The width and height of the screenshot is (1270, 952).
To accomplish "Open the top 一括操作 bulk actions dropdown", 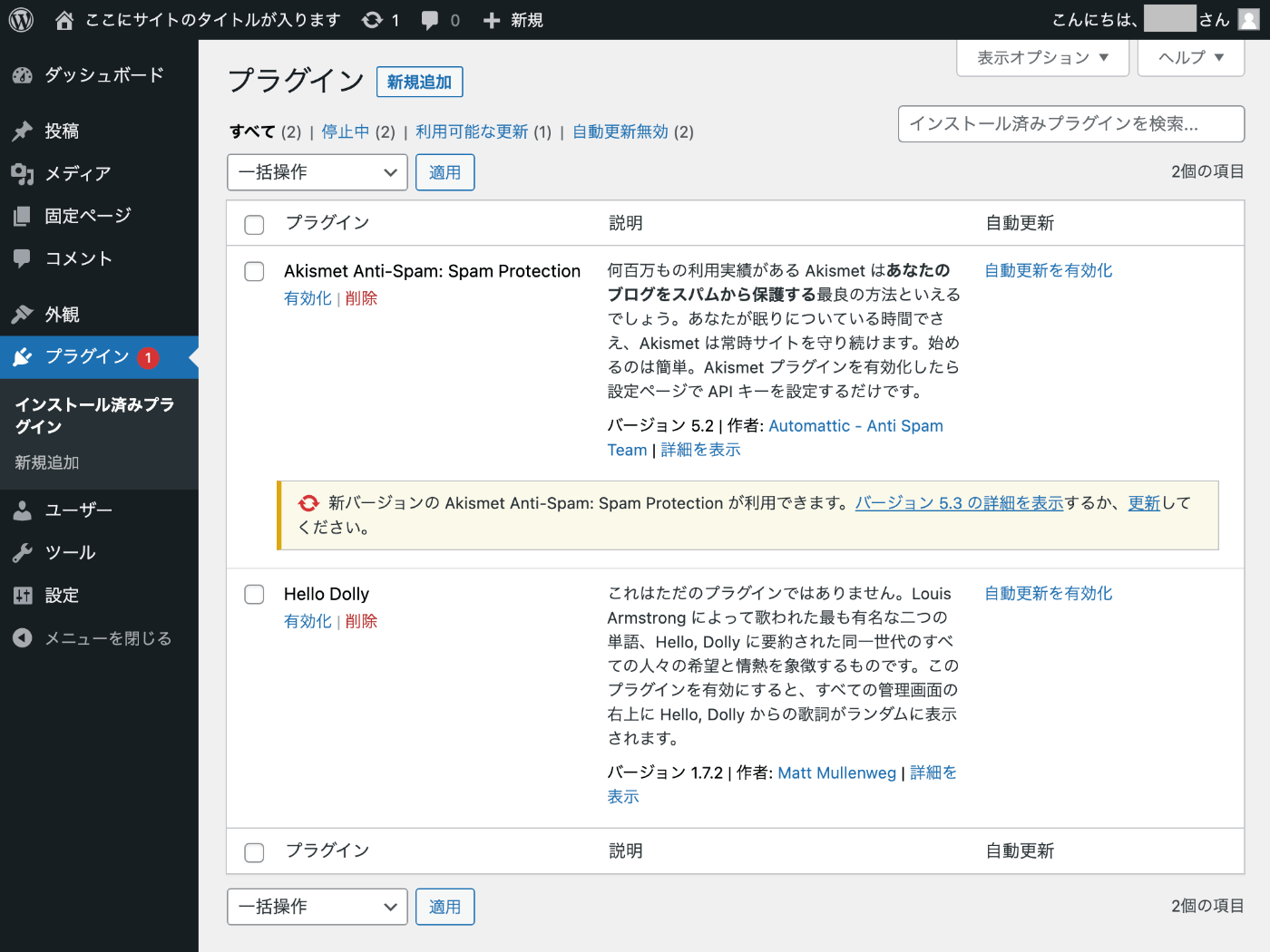I will (317, 172).
